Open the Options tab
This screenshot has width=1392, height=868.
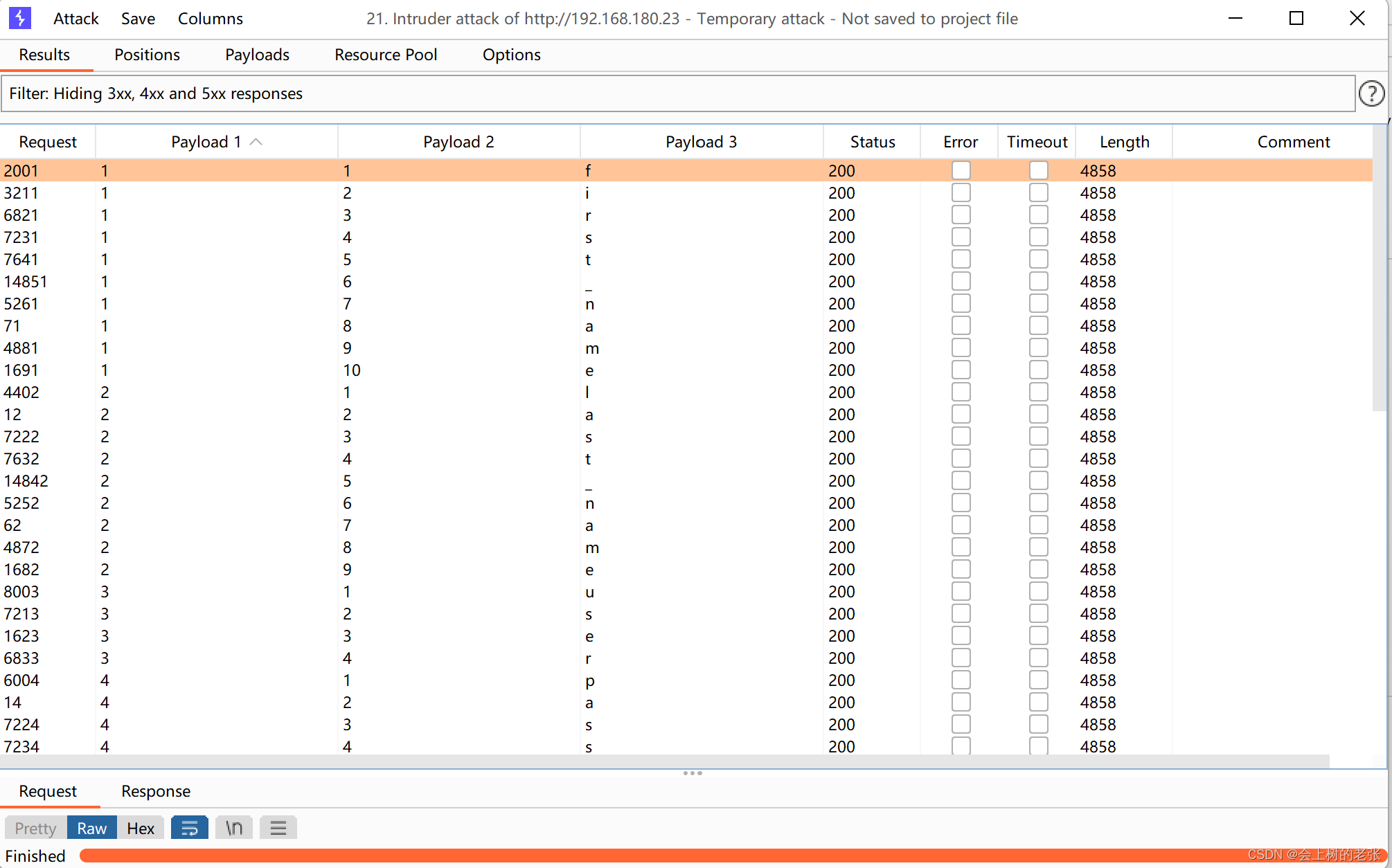pyautogui.click(x=511, y=55)
